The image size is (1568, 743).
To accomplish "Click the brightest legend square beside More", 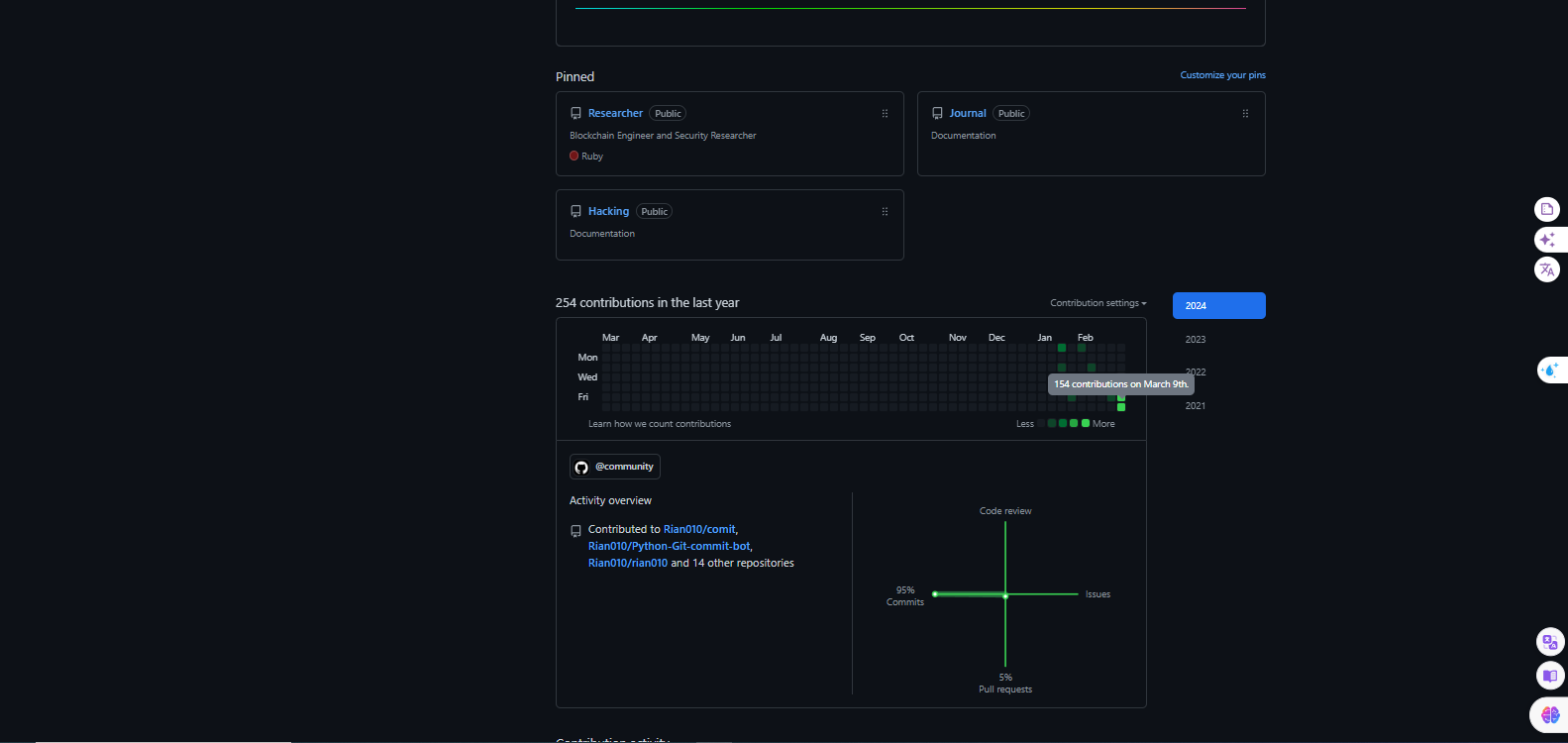I will click(x=1086, y=423).
